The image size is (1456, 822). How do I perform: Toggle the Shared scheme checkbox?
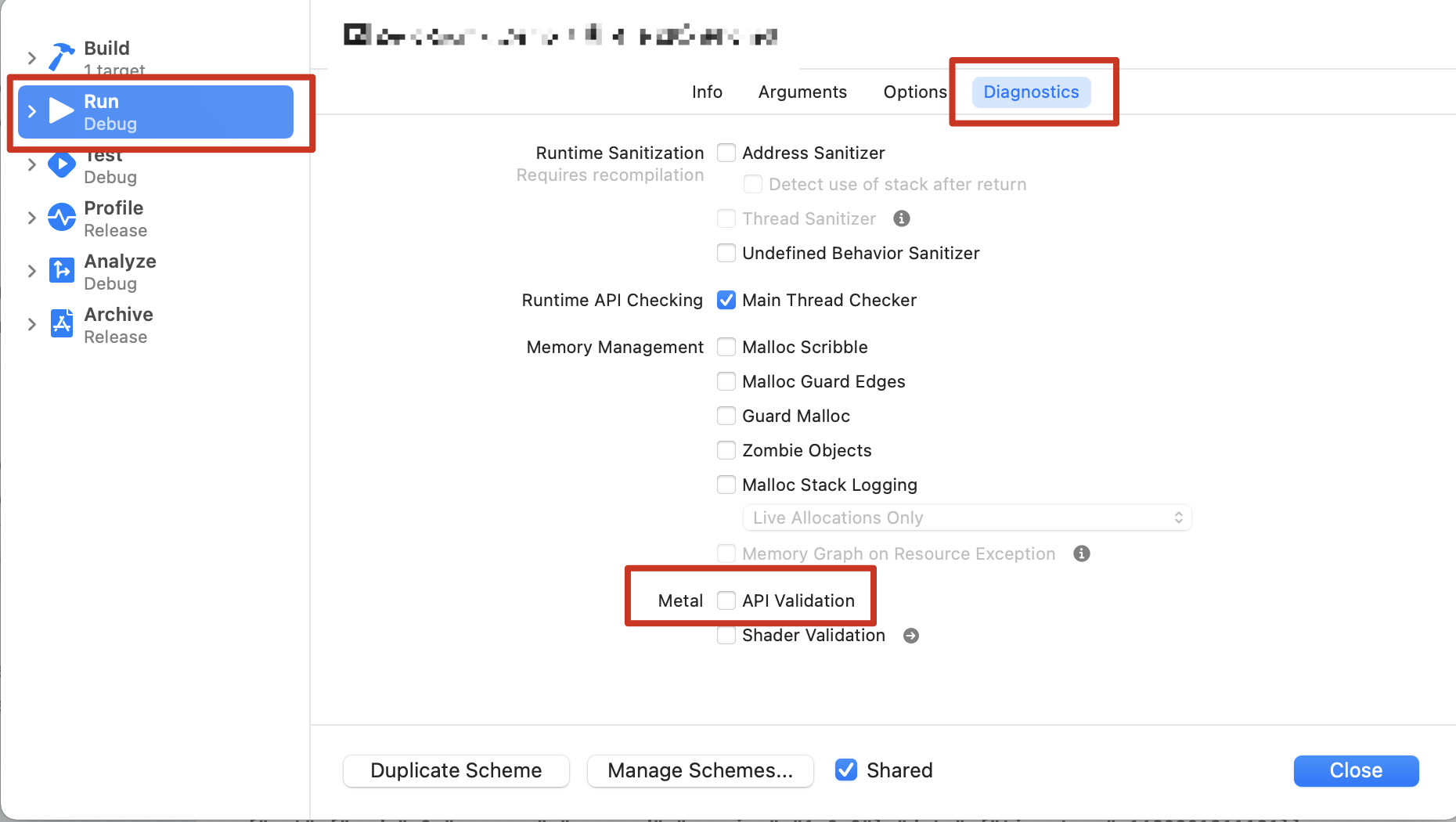(x=846, y=770)
